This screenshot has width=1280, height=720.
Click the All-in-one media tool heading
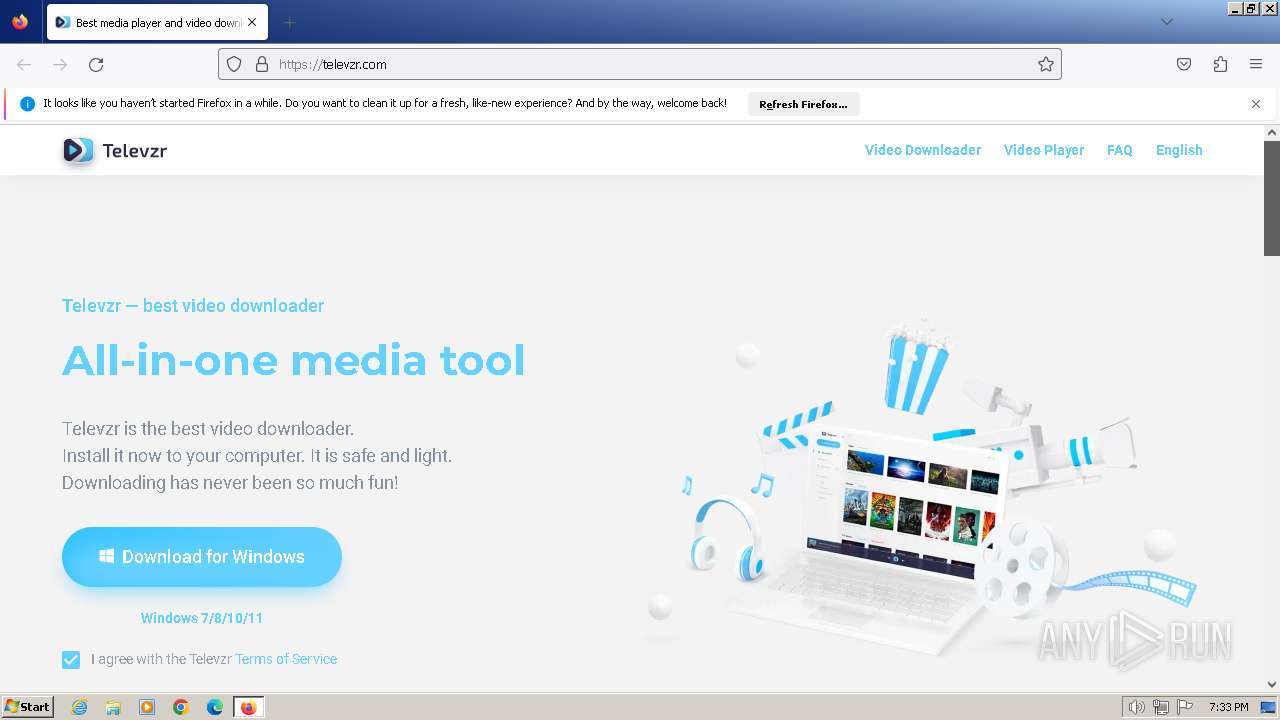coord(293,360)
